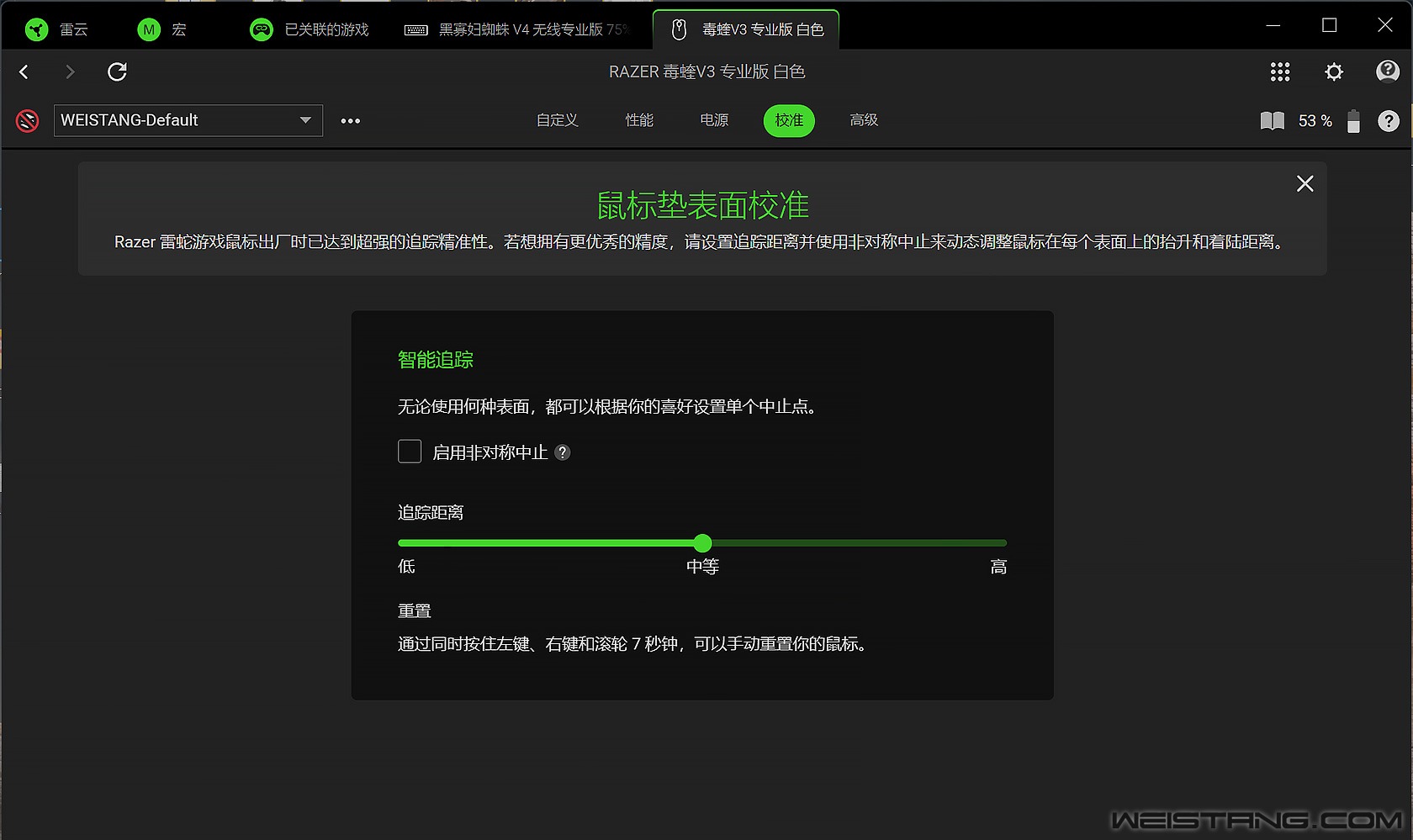Click the 智能追踪 heading
Viewport: 1413px width, 840px height.
[436, 360]
